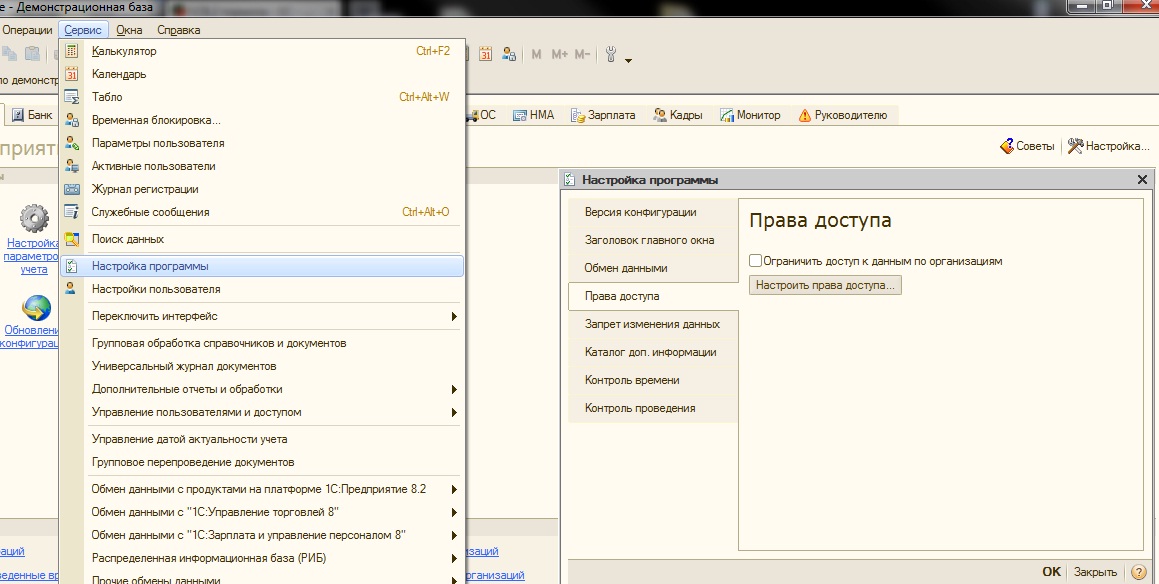The image size is (1159, 584).
Task: Click the Настройка программы checklist icon in menu
Action: pyautogui.click(x=71, y=266)
